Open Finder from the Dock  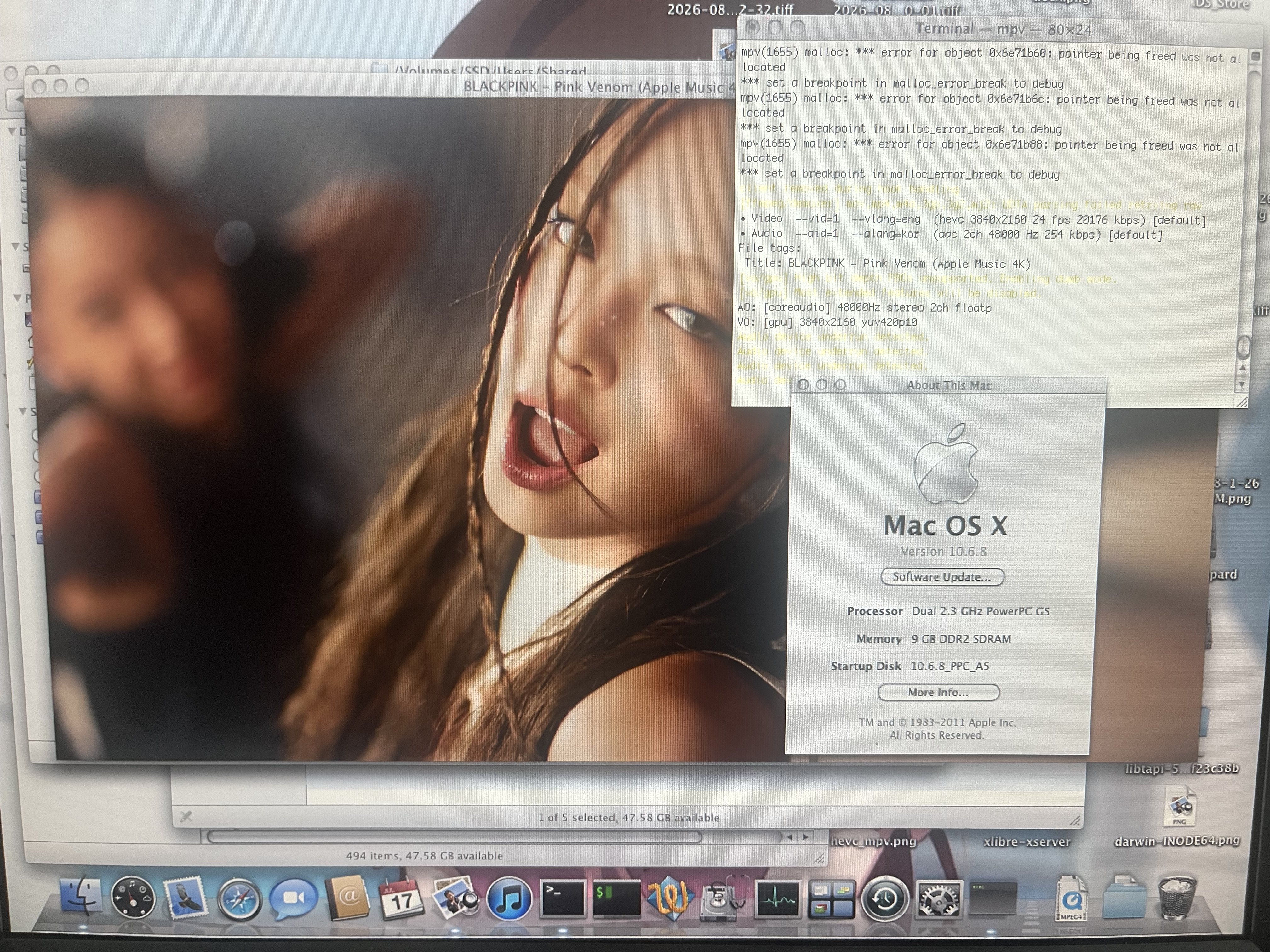(x=80, y=897)
